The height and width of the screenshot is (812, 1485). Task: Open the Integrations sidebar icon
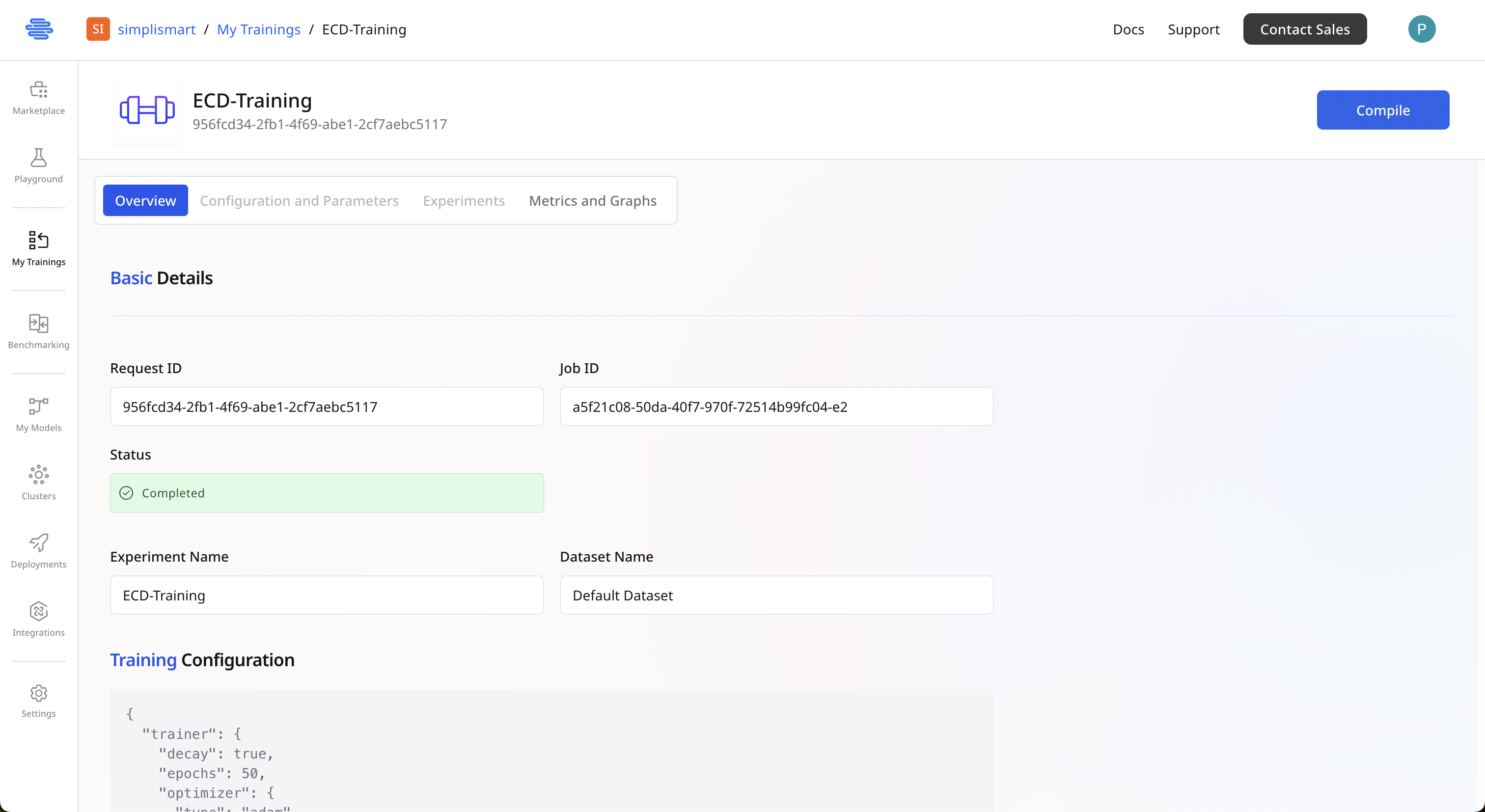coord(39,611)
